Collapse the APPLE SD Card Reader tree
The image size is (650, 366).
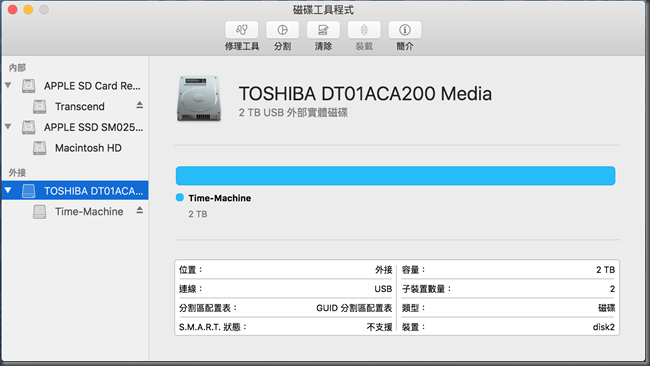coord(8,85)
